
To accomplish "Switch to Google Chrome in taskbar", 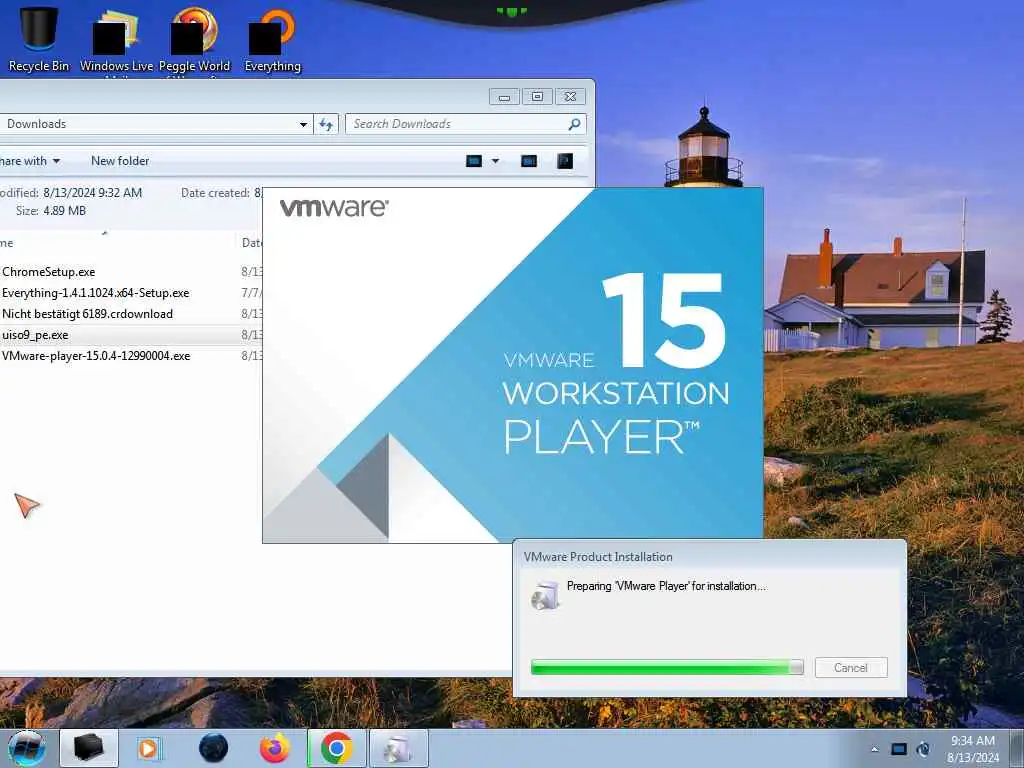I will [x=336, y=748].
